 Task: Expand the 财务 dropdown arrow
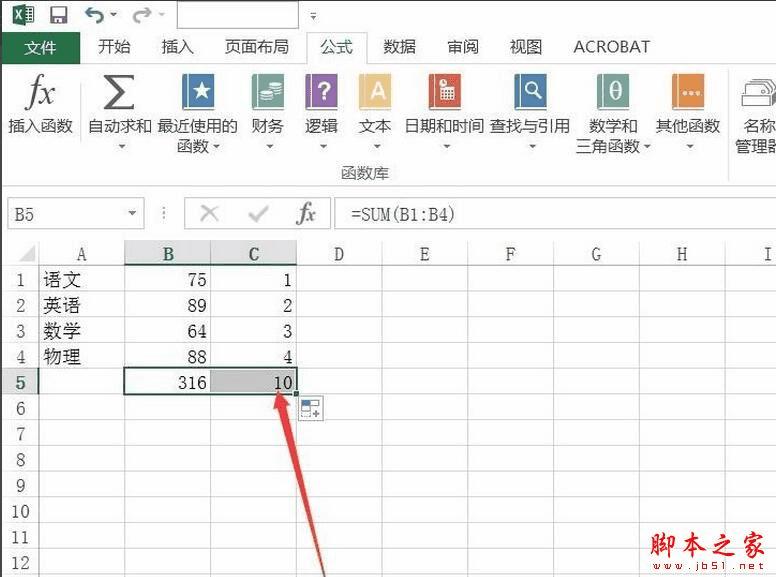[x=270, y=146]
